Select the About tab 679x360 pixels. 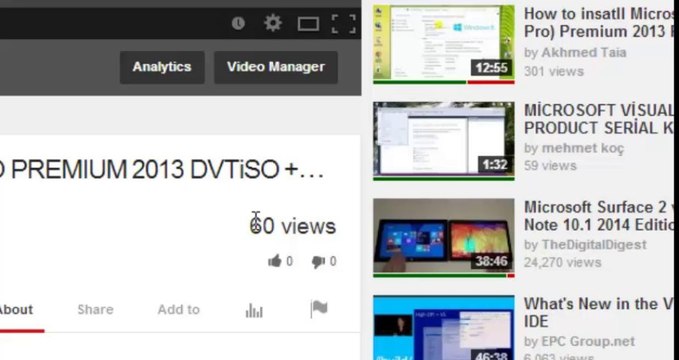[x=16, y=310]
